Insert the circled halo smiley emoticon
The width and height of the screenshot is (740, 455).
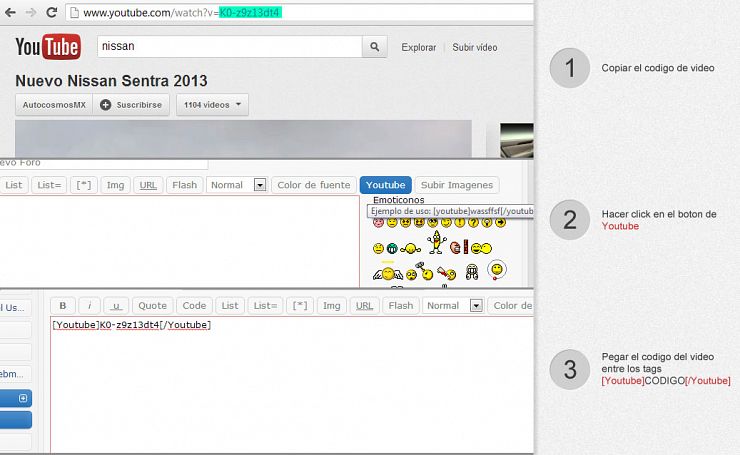tap(496, 270)
